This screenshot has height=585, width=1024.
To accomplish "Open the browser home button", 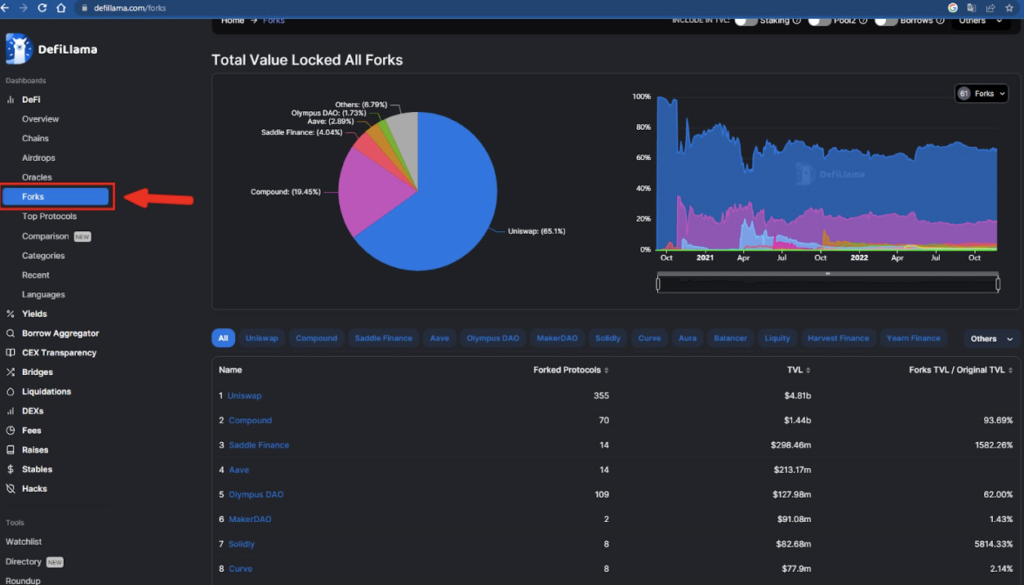I will 61,8.
